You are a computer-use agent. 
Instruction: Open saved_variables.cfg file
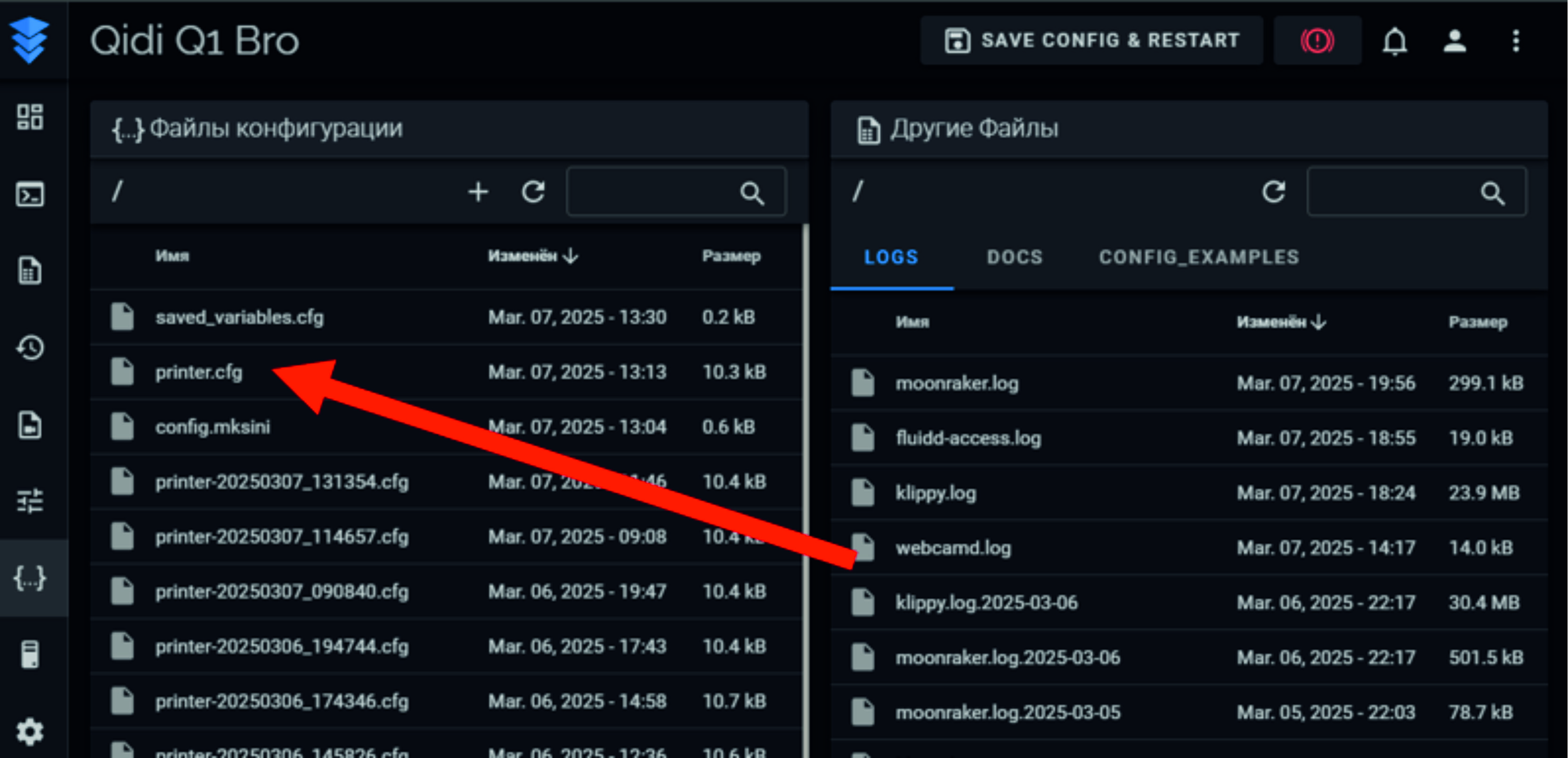pos(239,317)
